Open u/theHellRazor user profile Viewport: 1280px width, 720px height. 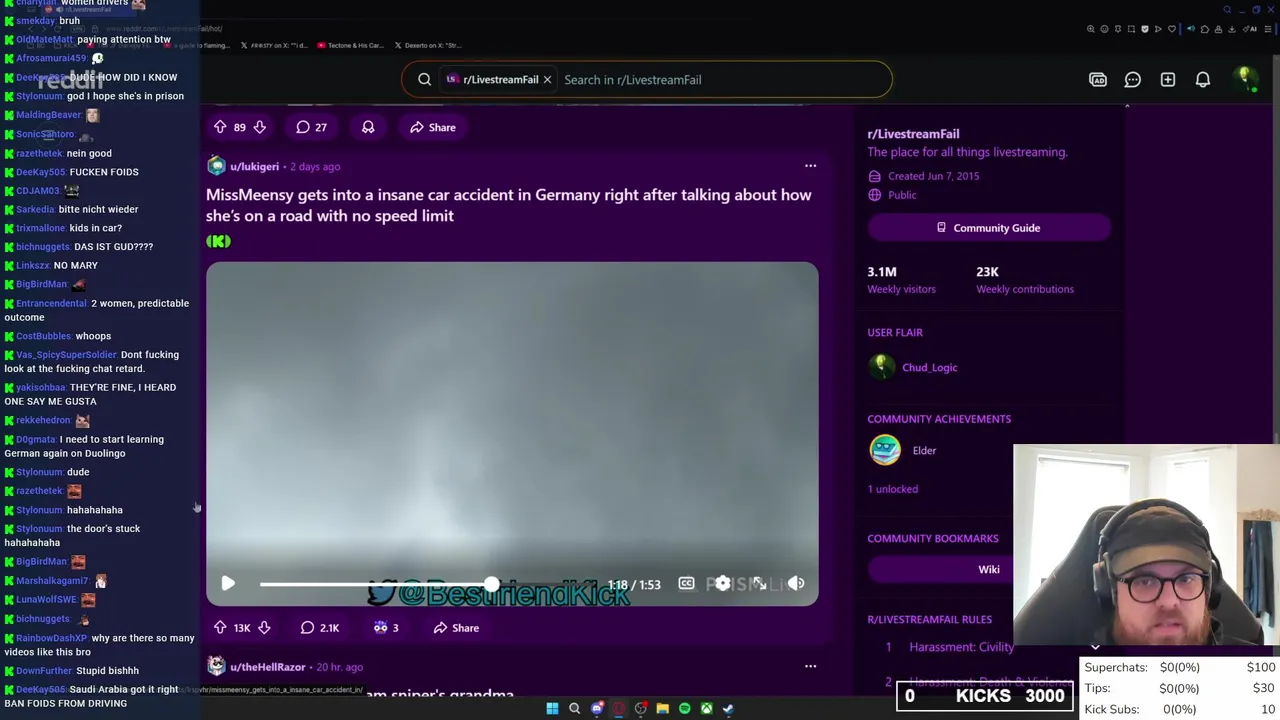[x=267, y=667]
